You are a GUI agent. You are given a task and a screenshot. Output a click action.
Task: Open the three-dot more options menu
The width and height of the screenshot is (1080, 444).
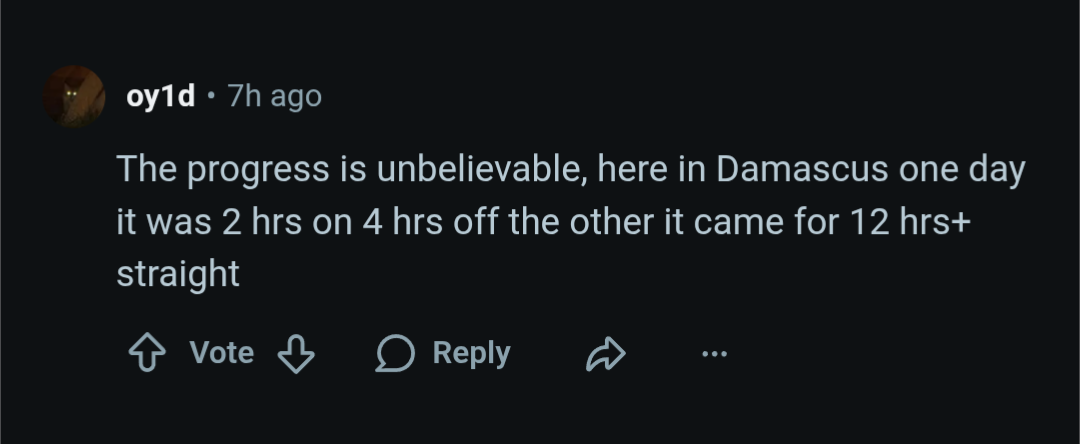(714, 353)
